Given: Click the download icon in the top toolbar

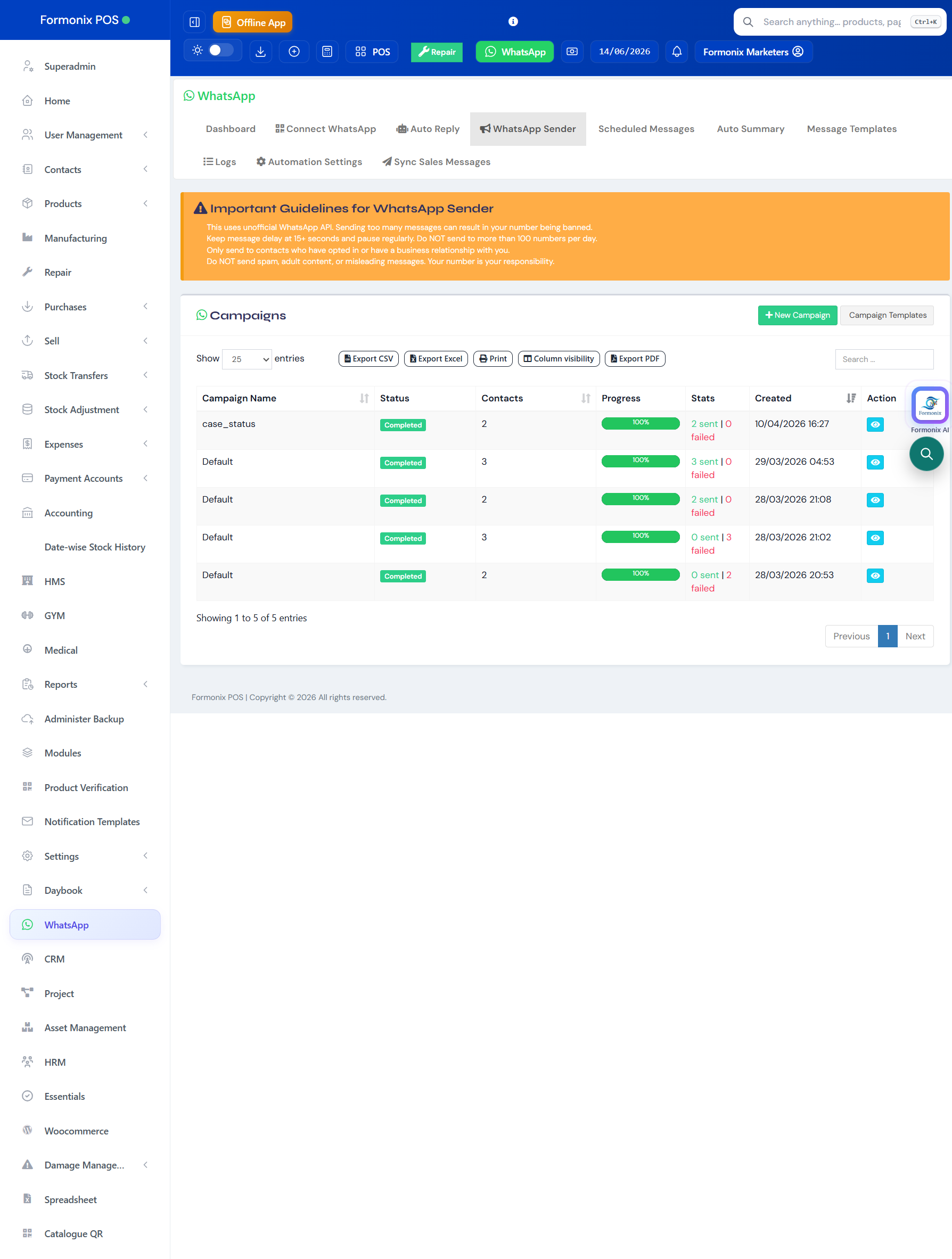Looking at the screenshot, I should pyautogui.click(x=260, y=52).
